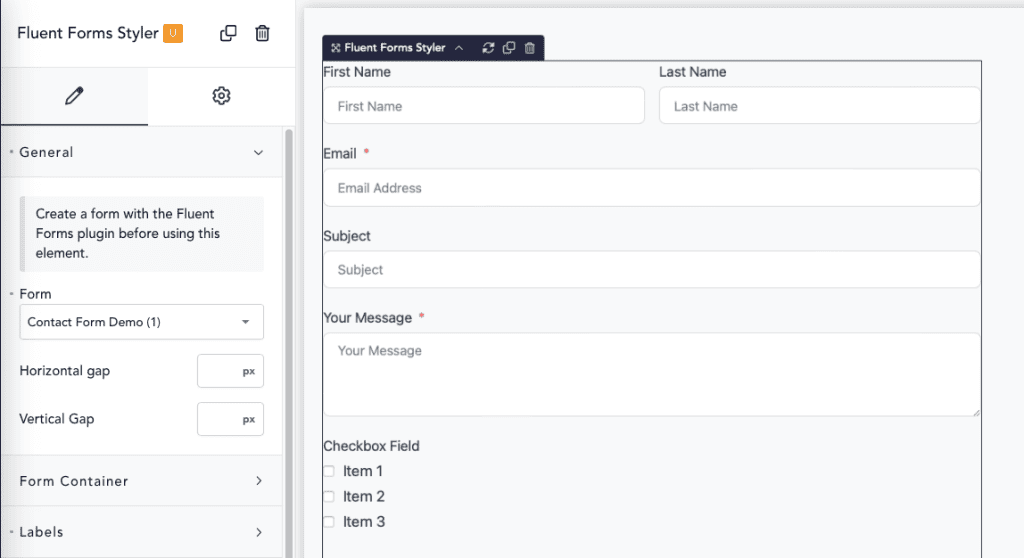Image resolution: width=1024 pixels, height=558 pixels.
Task: Expand the Form Container section
Action: pos(141,481)
